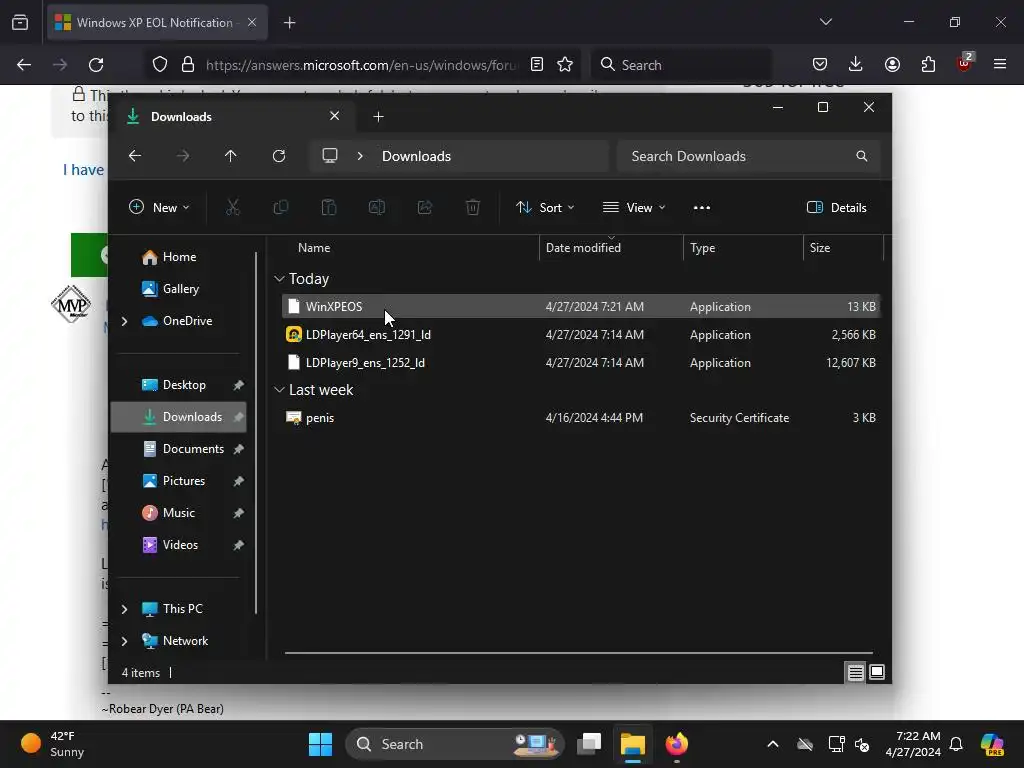The height and width of the screenshot is (768, 1024).
Task: Select the Downloads tab in Explorer
Action: (232, 116)
